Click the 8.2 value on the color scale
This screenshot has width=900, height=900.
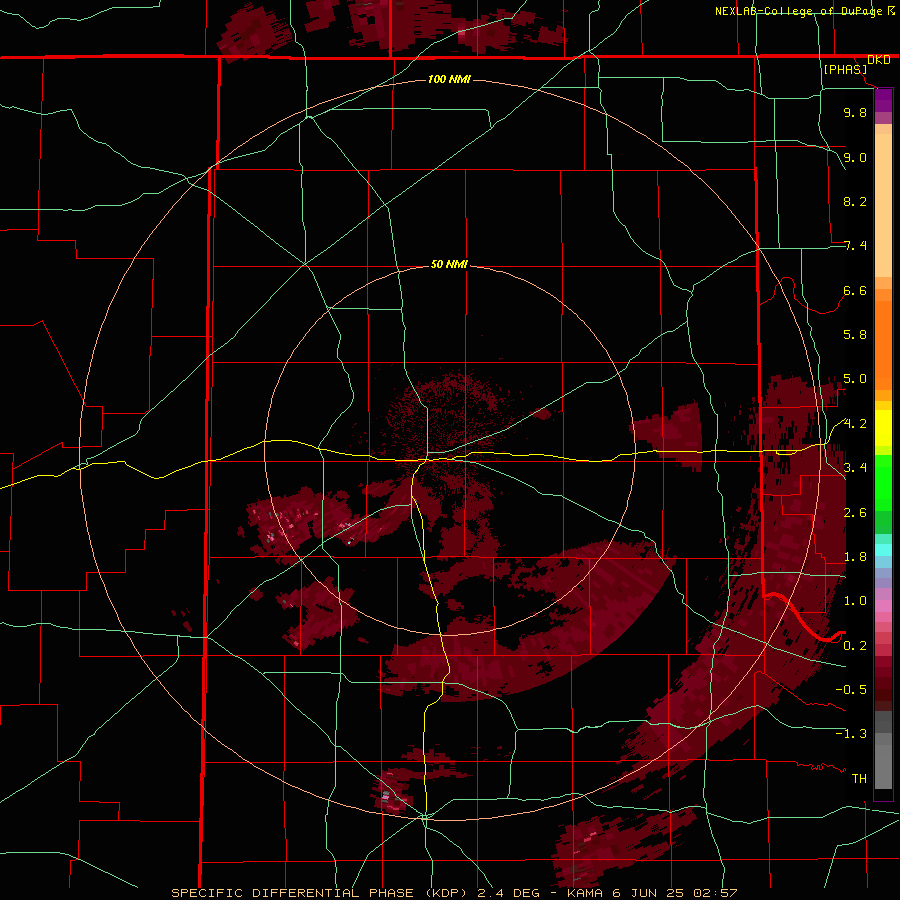coord(855,201)
